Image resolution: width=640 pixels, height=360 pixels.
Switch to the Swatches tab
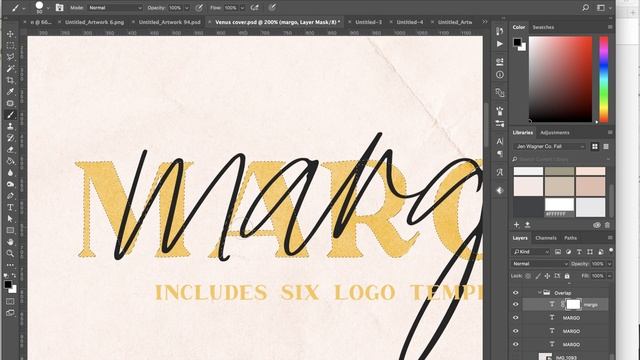point(543,27)
